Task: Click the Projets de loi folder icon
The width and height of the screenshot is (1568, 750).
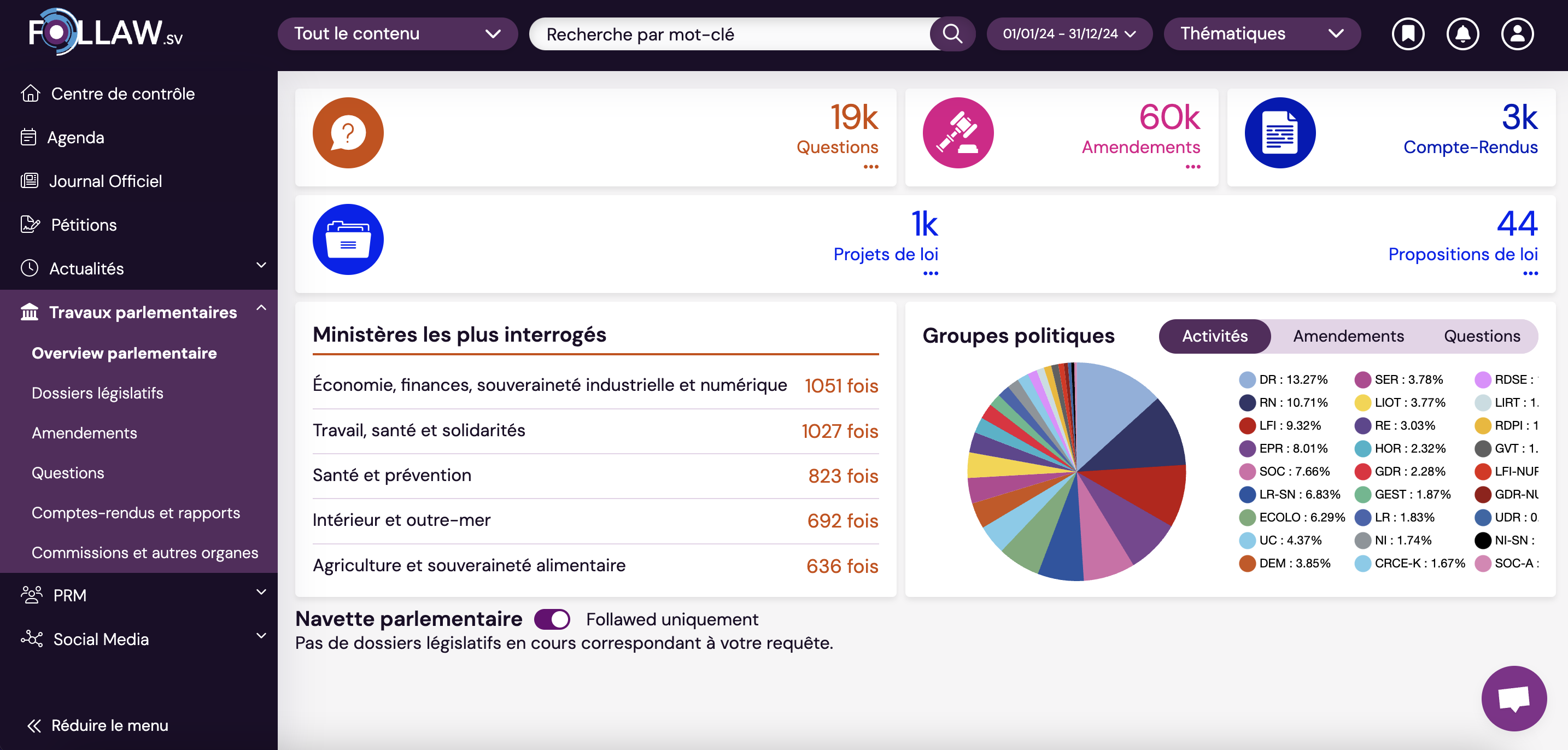Action: (x=348, y=239)
